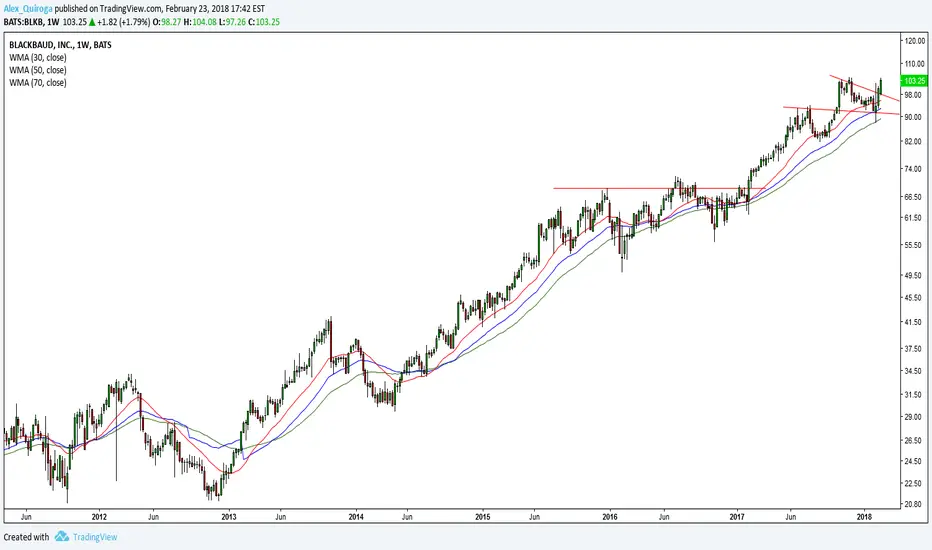Select the WMA (50, close) indicator label
This screenshot has width=932, height=550.
37,70
